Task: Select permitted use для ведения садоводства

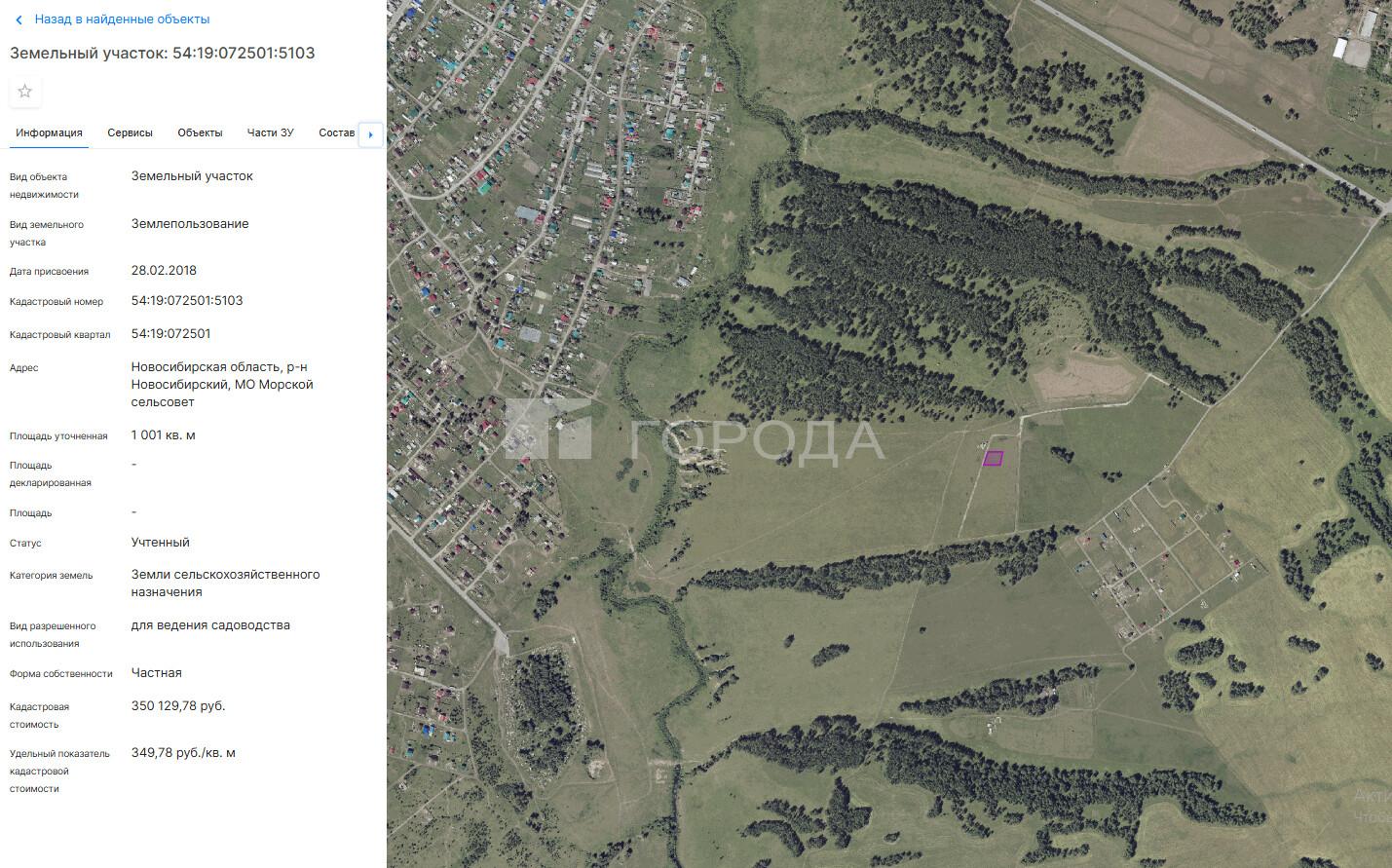Action: pyautogui.click(x=210, y=624)
